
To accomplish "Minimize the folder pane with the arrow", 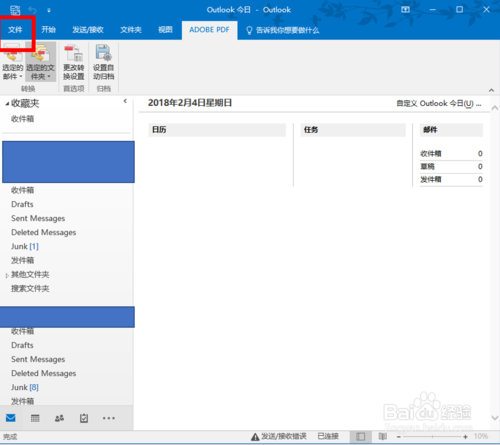I will [x=125, y=101].
